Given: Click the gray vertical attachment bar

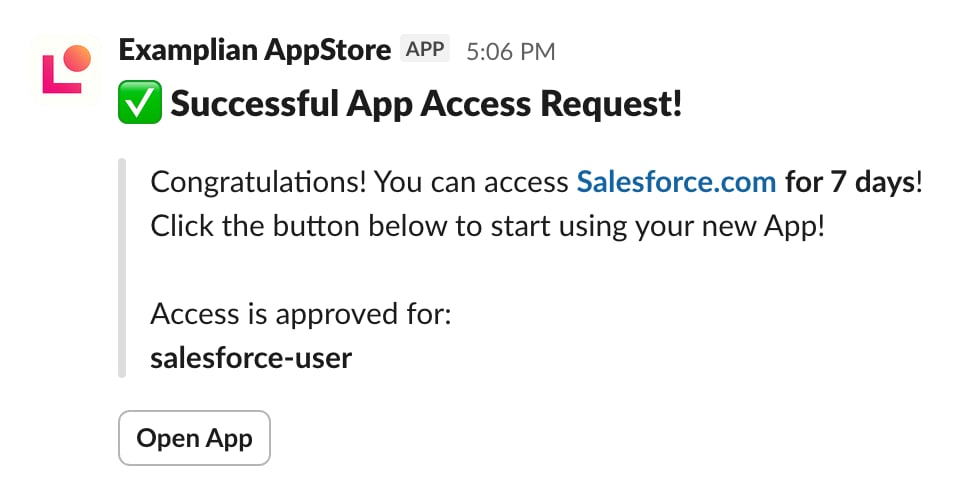Looking at the screenshot, I should tap(122, 268).
